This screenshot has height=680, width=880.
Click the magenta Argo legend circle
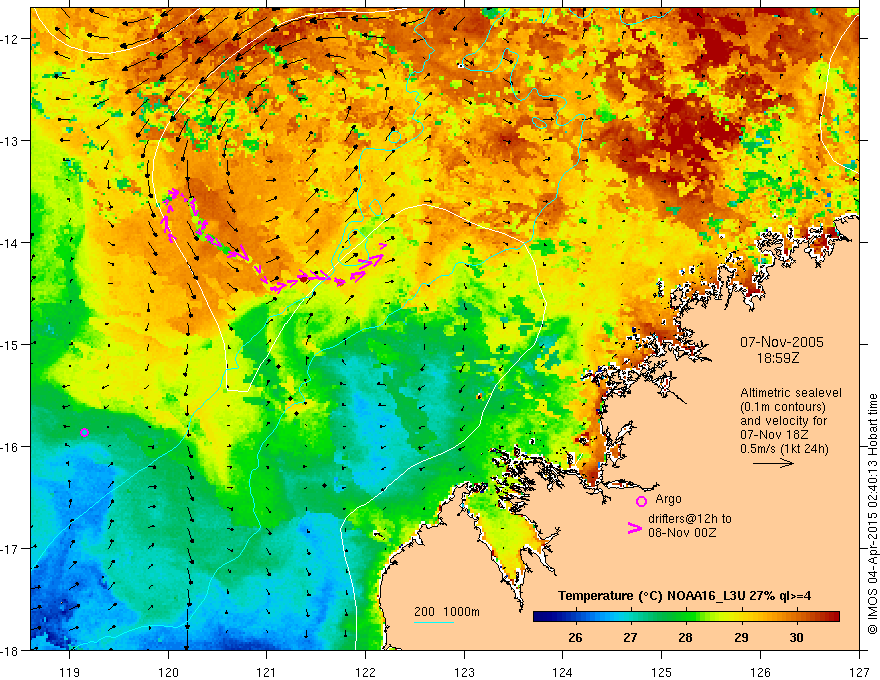tap(641, 501)
